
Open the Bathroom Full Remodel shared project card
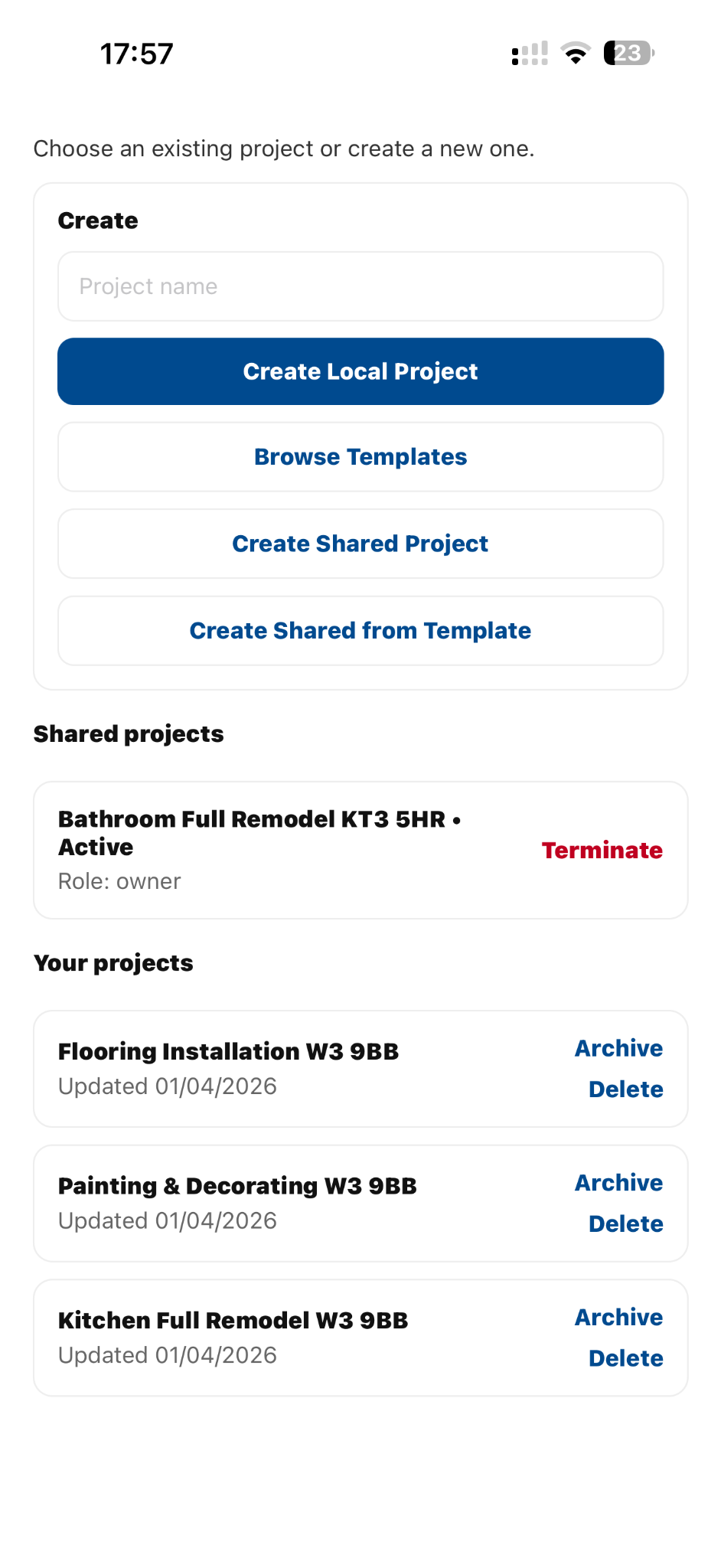click(260, 848)
